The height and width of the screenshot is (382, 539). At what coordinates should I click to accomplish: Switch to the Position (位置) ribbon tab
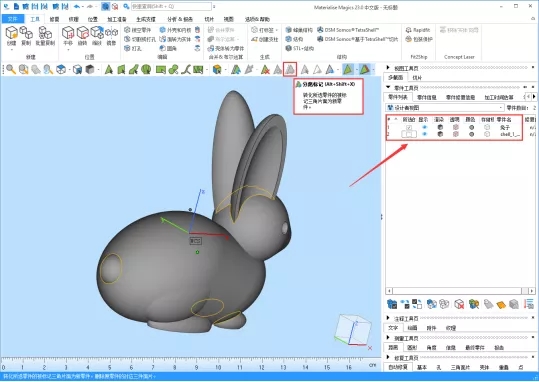pyautogui.click(x=93, y=19)
